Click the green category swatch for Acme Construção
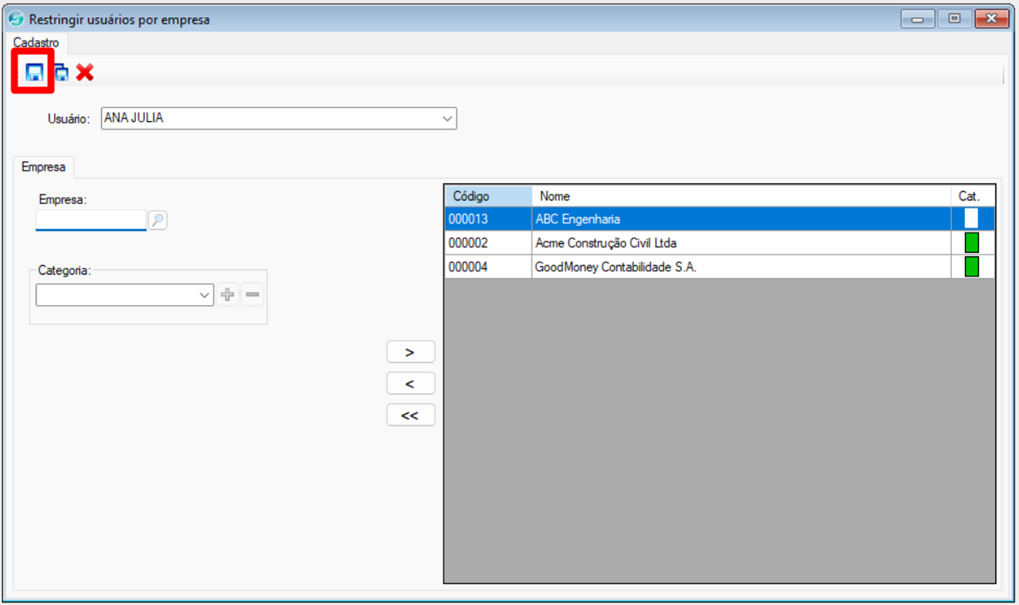 972,243
